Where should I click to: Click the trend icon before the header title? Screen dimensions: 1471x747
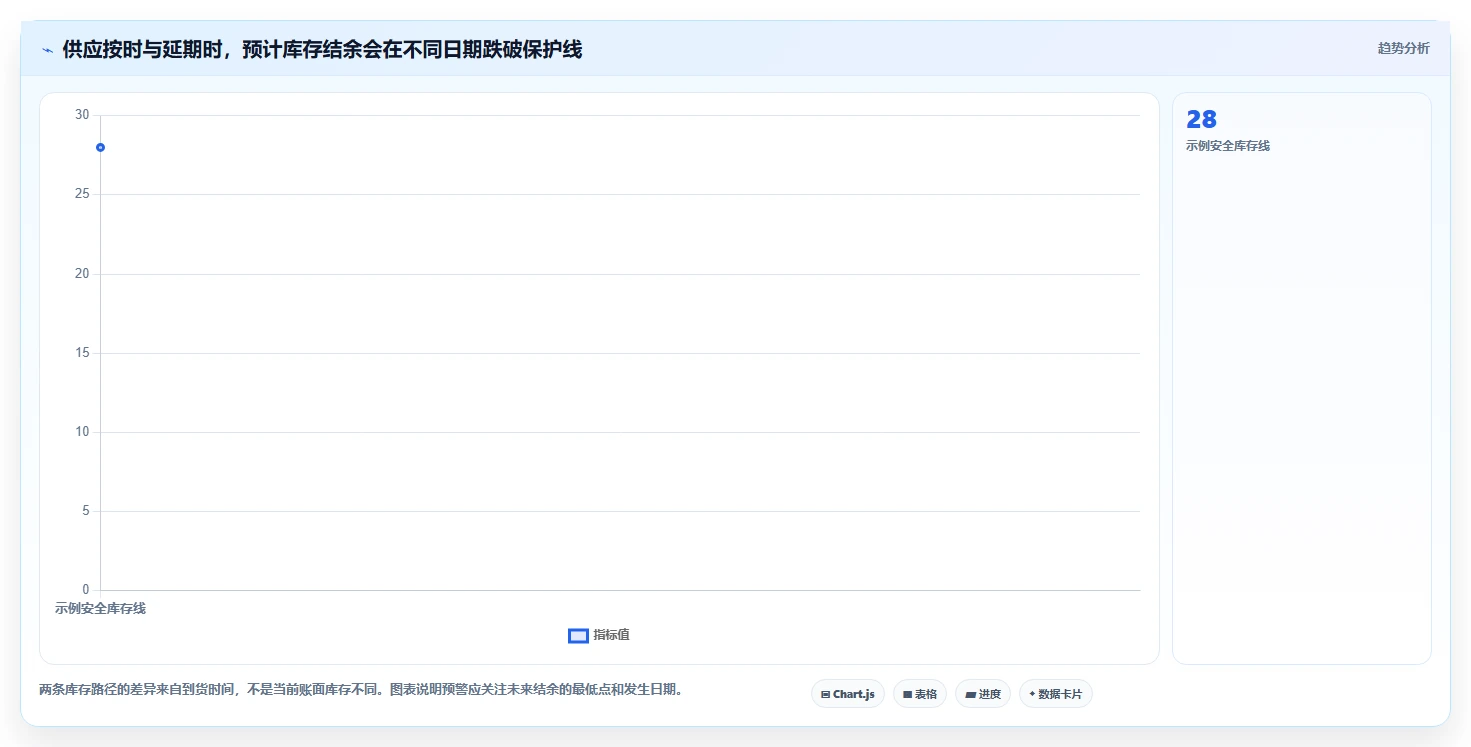47,50
